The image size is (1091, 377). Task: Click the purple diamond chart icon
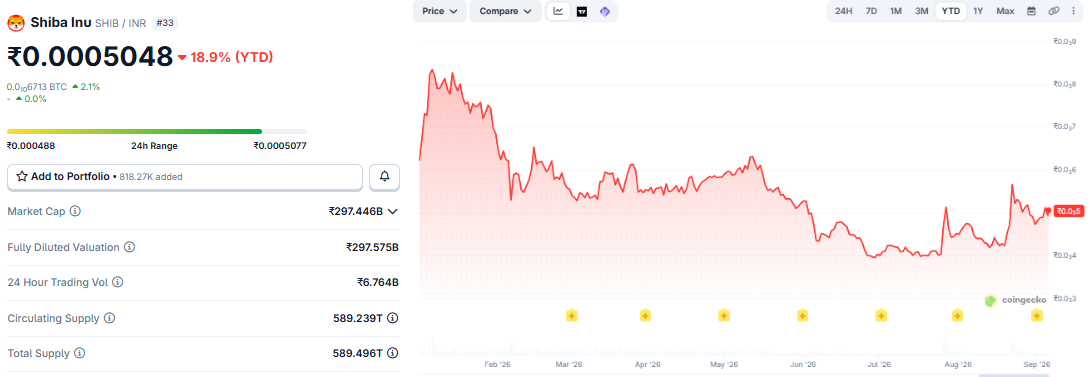pos(605,11)
